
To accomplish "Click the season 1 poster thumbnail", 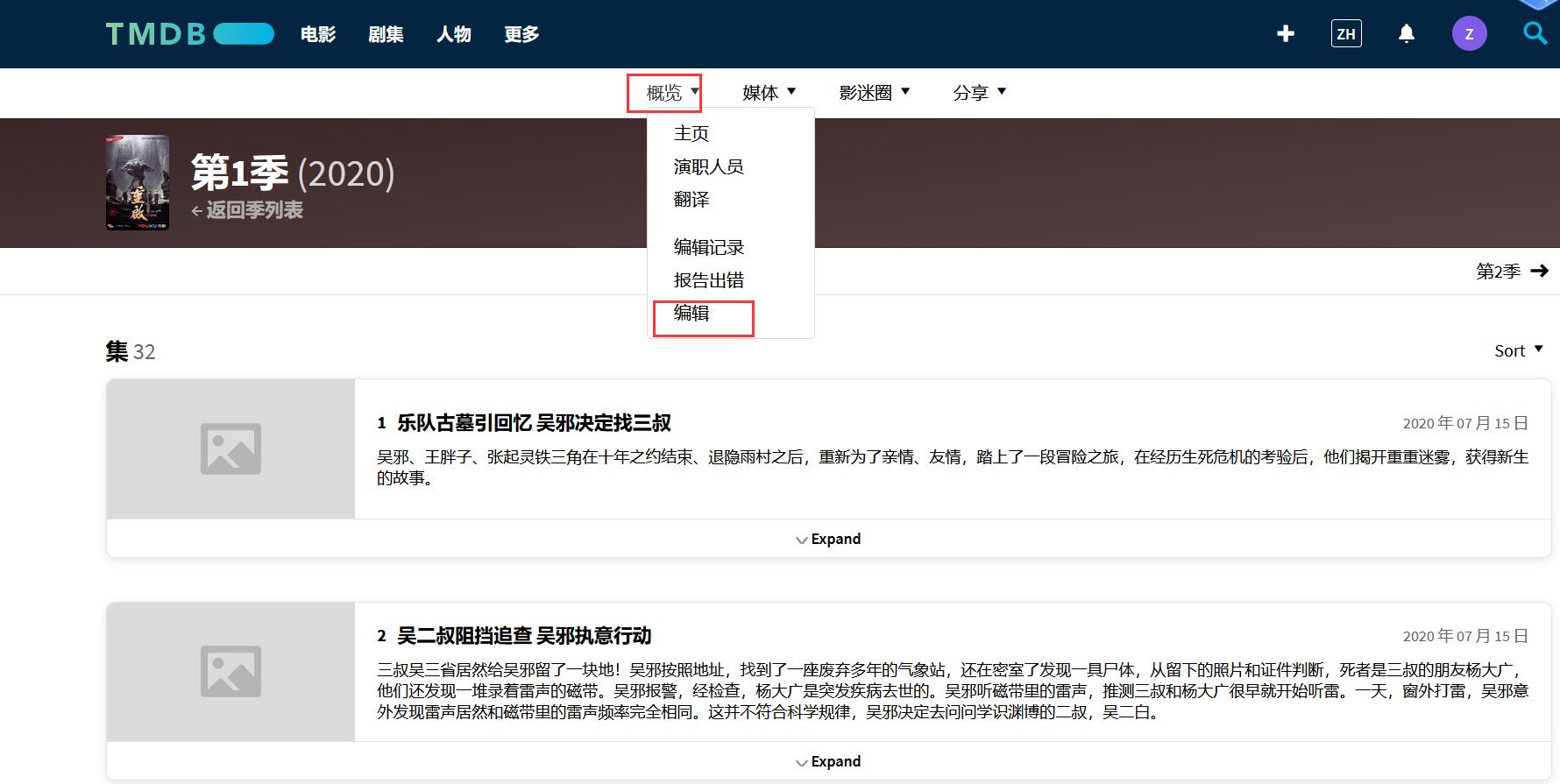I will [138, 182].
